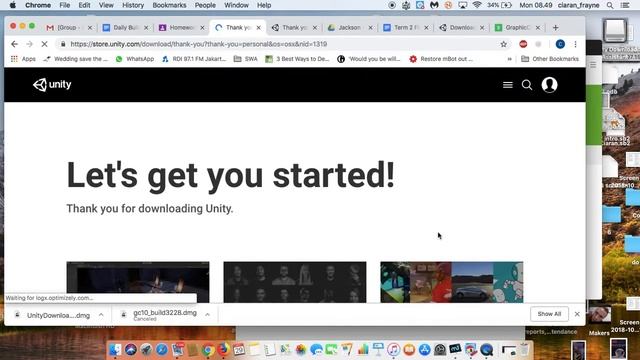Open Calendar from the Dock
This screenshot has height=360, width=640.
(x=239, y=350)
